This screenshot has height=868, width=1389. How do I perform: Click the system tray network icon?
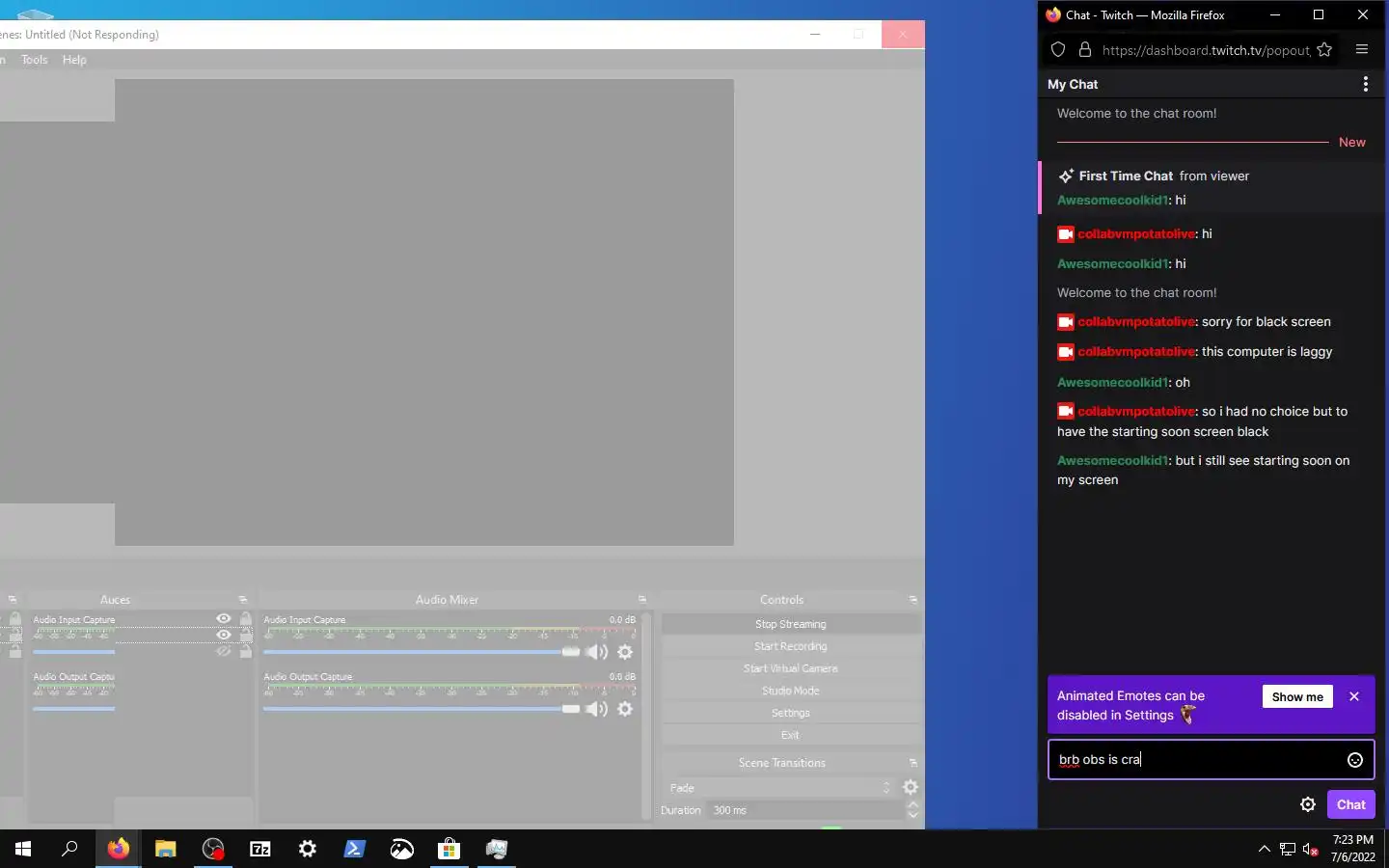[1288, 849]
